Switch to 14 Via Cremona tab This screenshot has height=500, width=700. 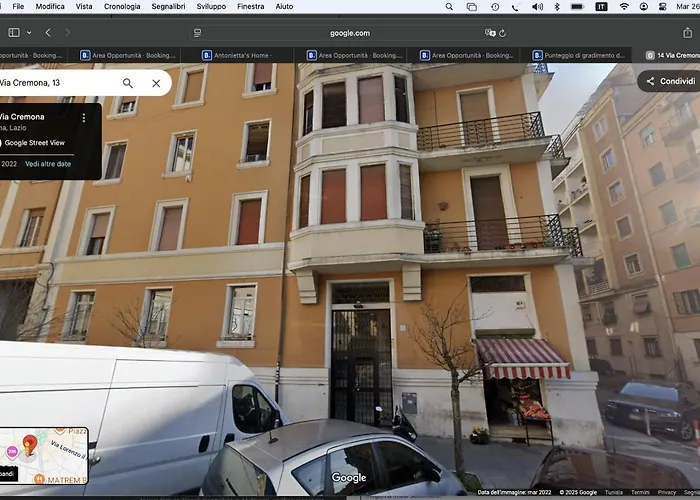coord(673,55)
